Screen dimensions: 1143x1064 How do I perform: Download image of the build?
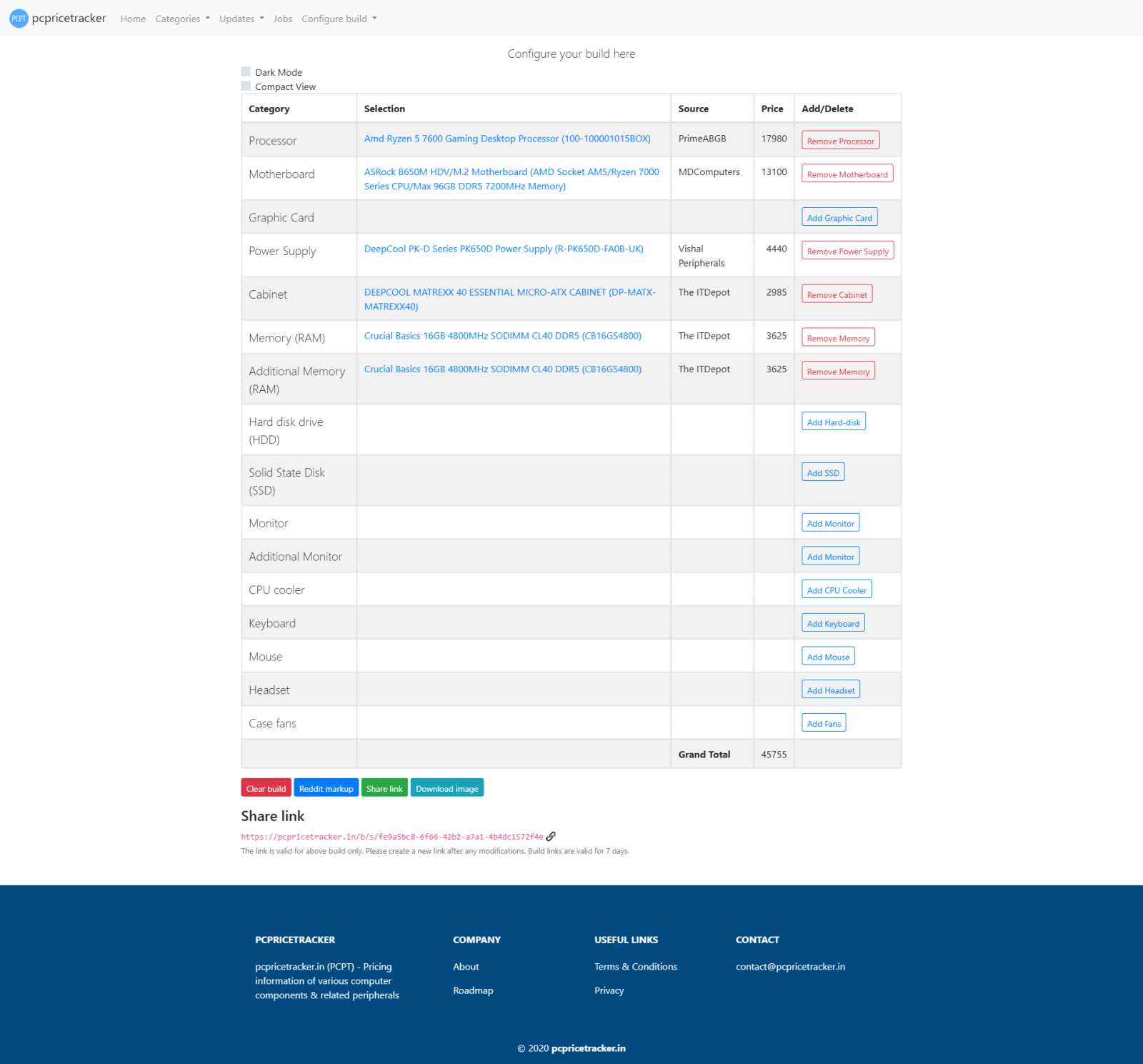[447, 788]
